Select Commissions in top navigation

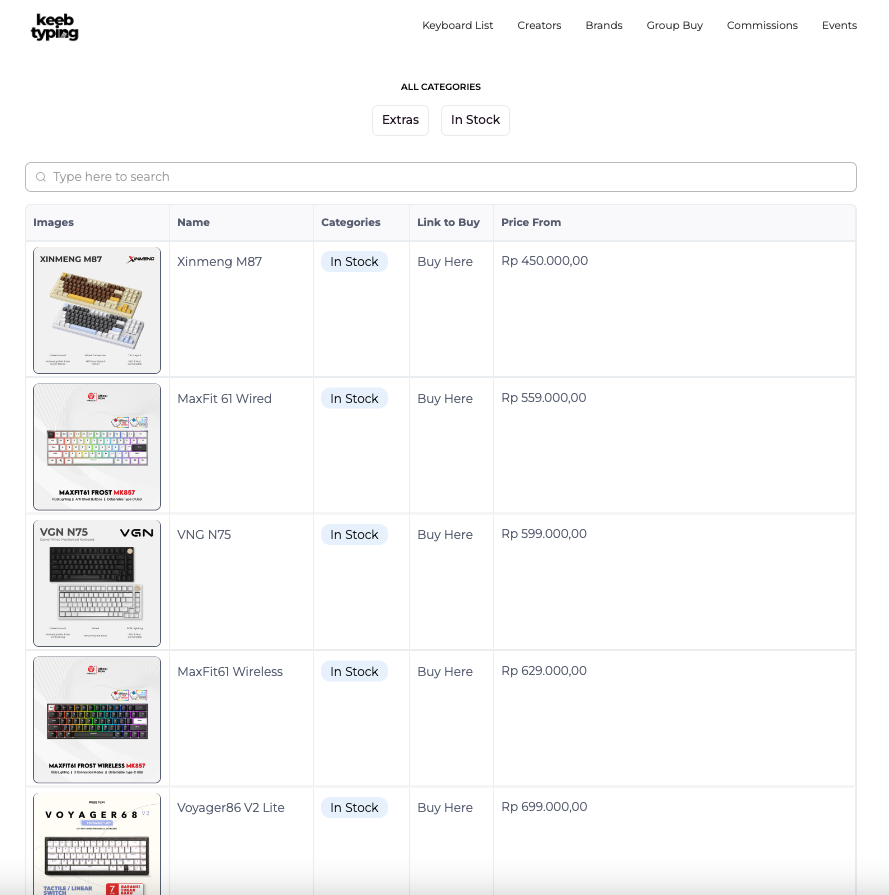[x=762, y=25]
